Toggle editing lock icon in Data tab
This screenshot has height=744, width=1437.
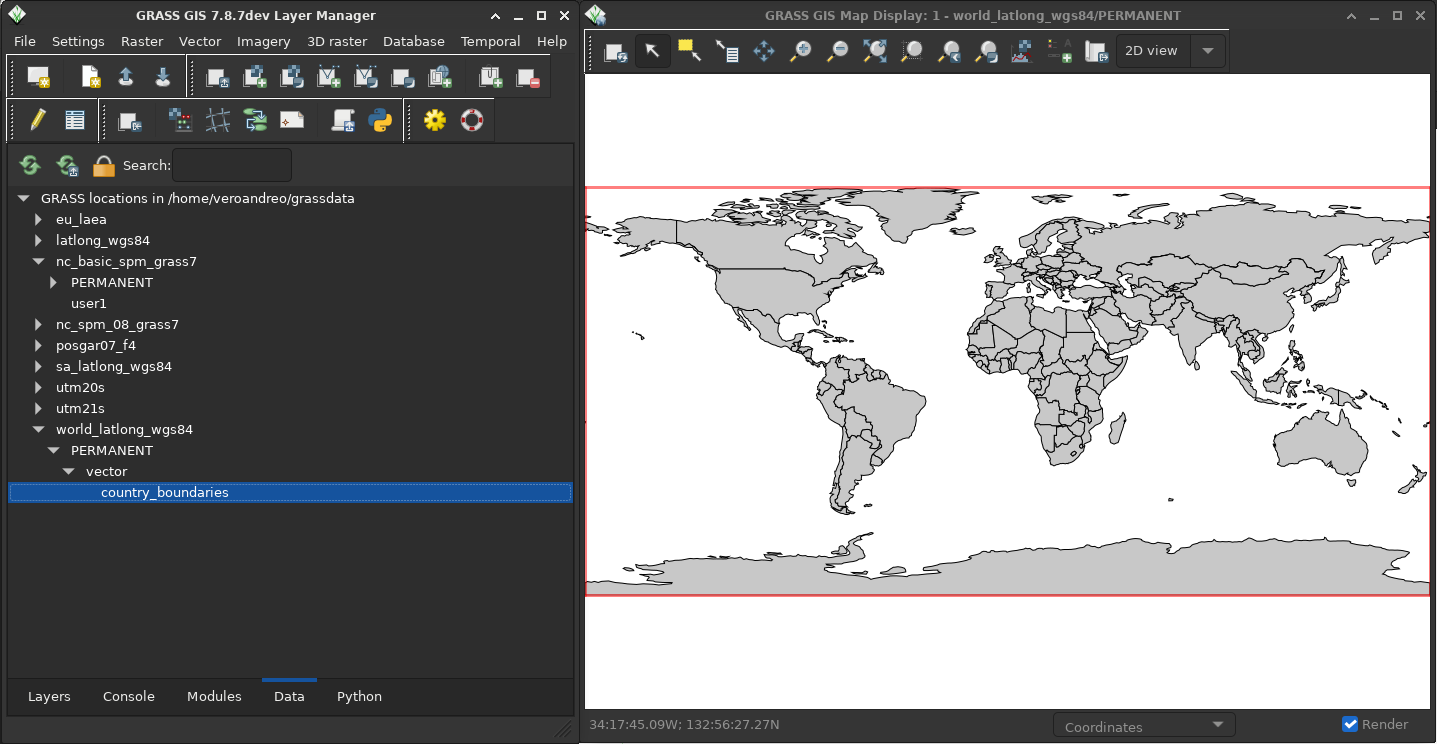pos(104,165)
